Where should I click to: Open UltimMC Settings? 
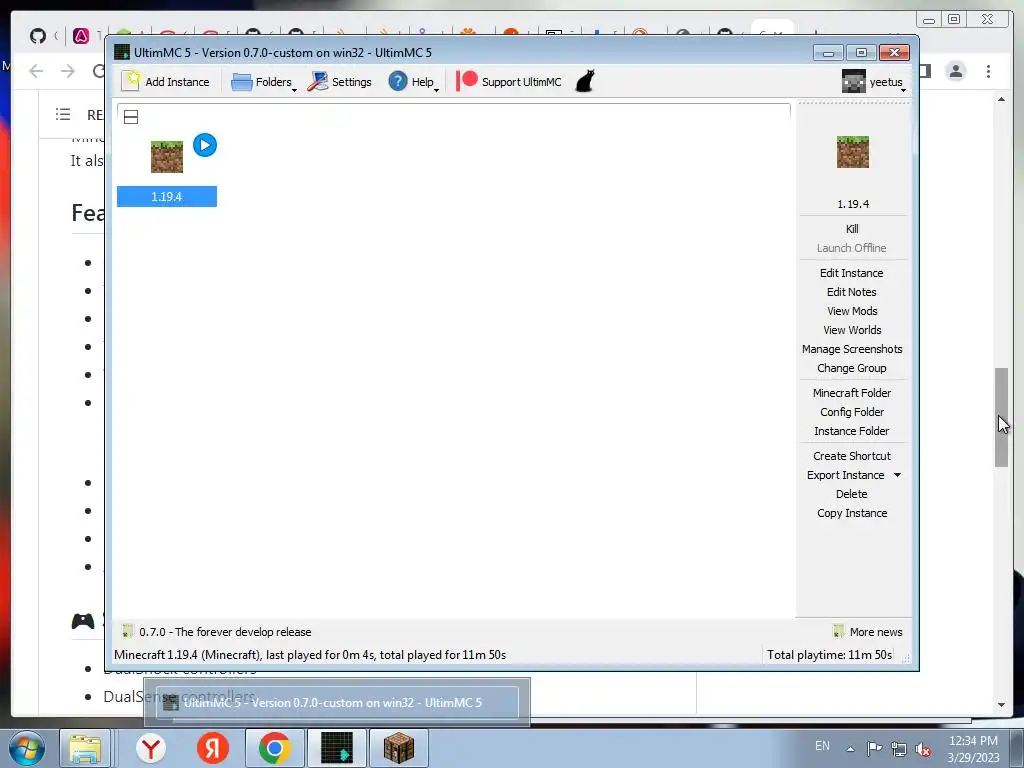pyautogui.click(x=340, y=82)
